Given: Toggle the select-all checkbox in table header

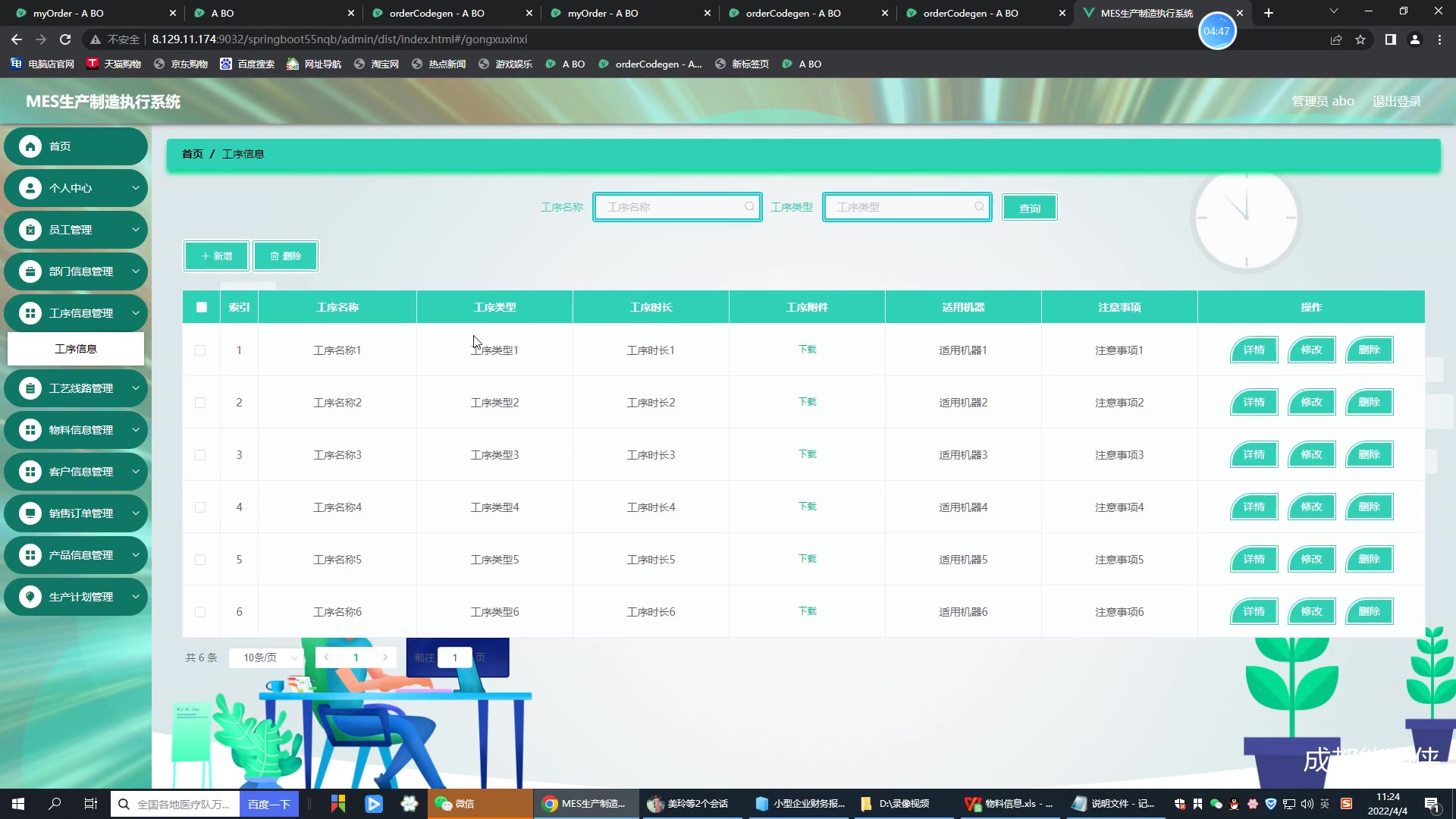Looking at the screenshot, I should click(201, 307).
